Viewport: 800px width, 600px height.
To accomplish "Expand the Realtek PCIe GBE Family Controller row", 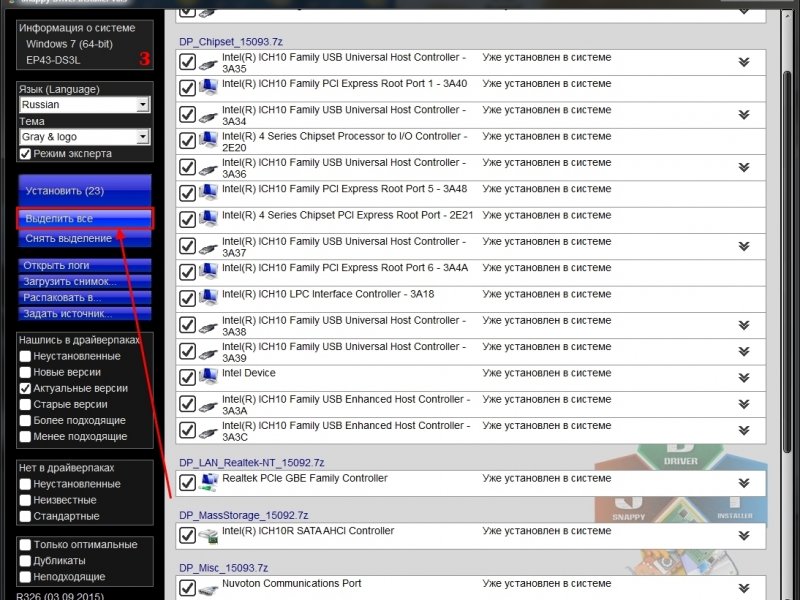I will coord(744,483).
